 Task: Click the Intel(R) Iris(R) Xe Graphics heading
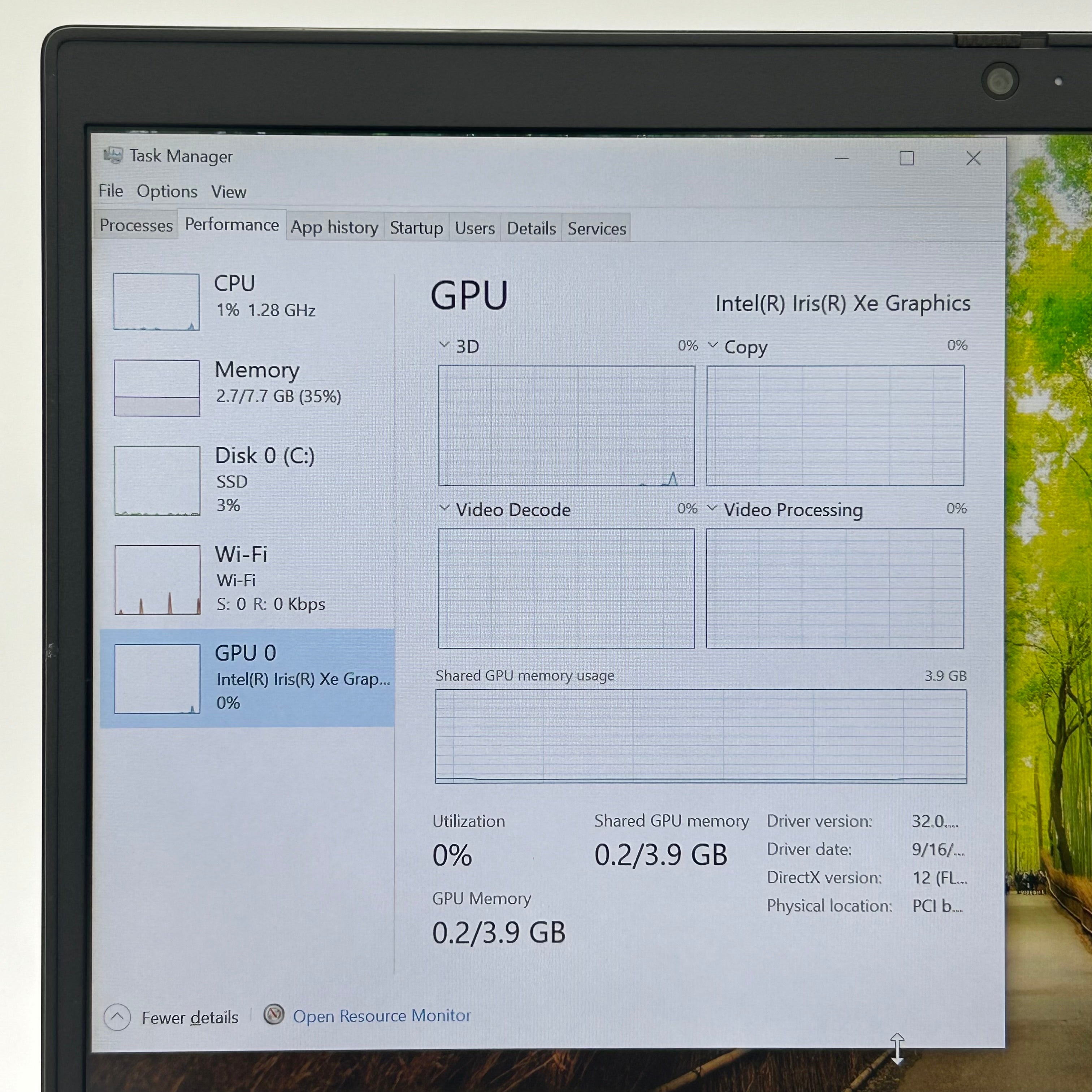click(x=843, y=303)
